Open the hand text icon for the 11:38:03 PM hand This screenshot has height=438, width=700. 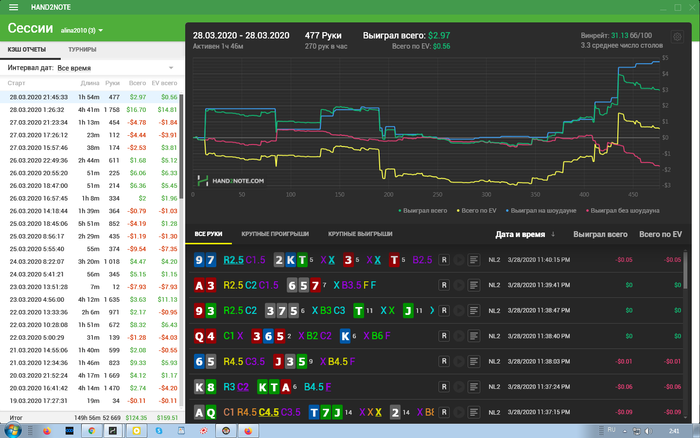[x=474, y=361]
